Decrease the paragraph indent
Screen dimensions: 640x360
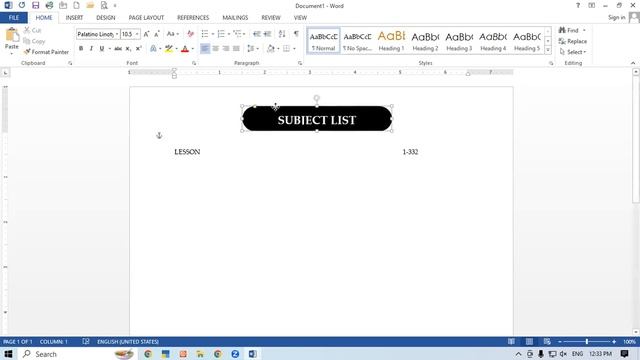[x=257, y=34]
